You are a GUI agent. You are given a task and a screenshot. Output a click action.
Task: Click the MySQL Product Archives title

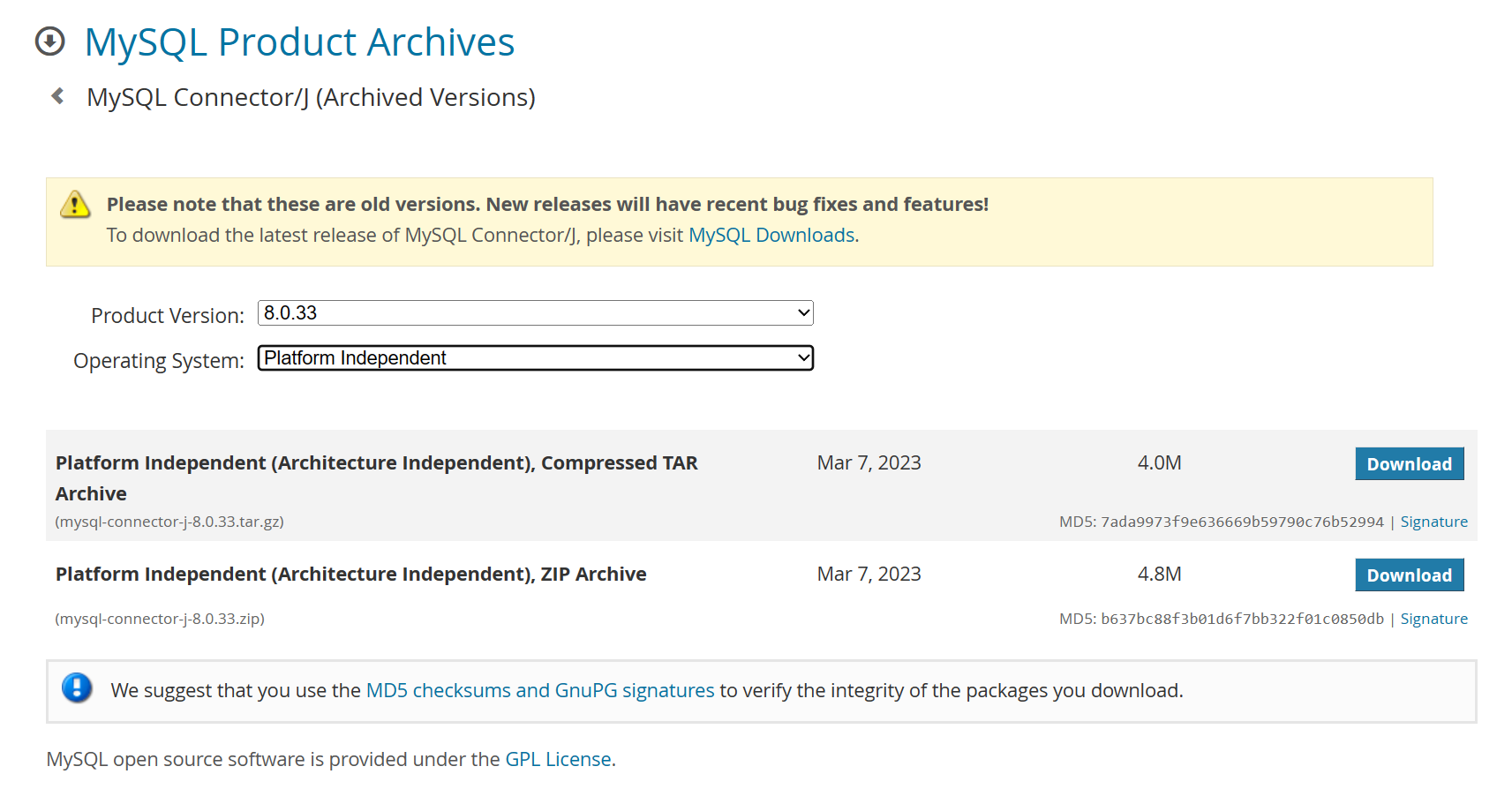tap(299, 42)
